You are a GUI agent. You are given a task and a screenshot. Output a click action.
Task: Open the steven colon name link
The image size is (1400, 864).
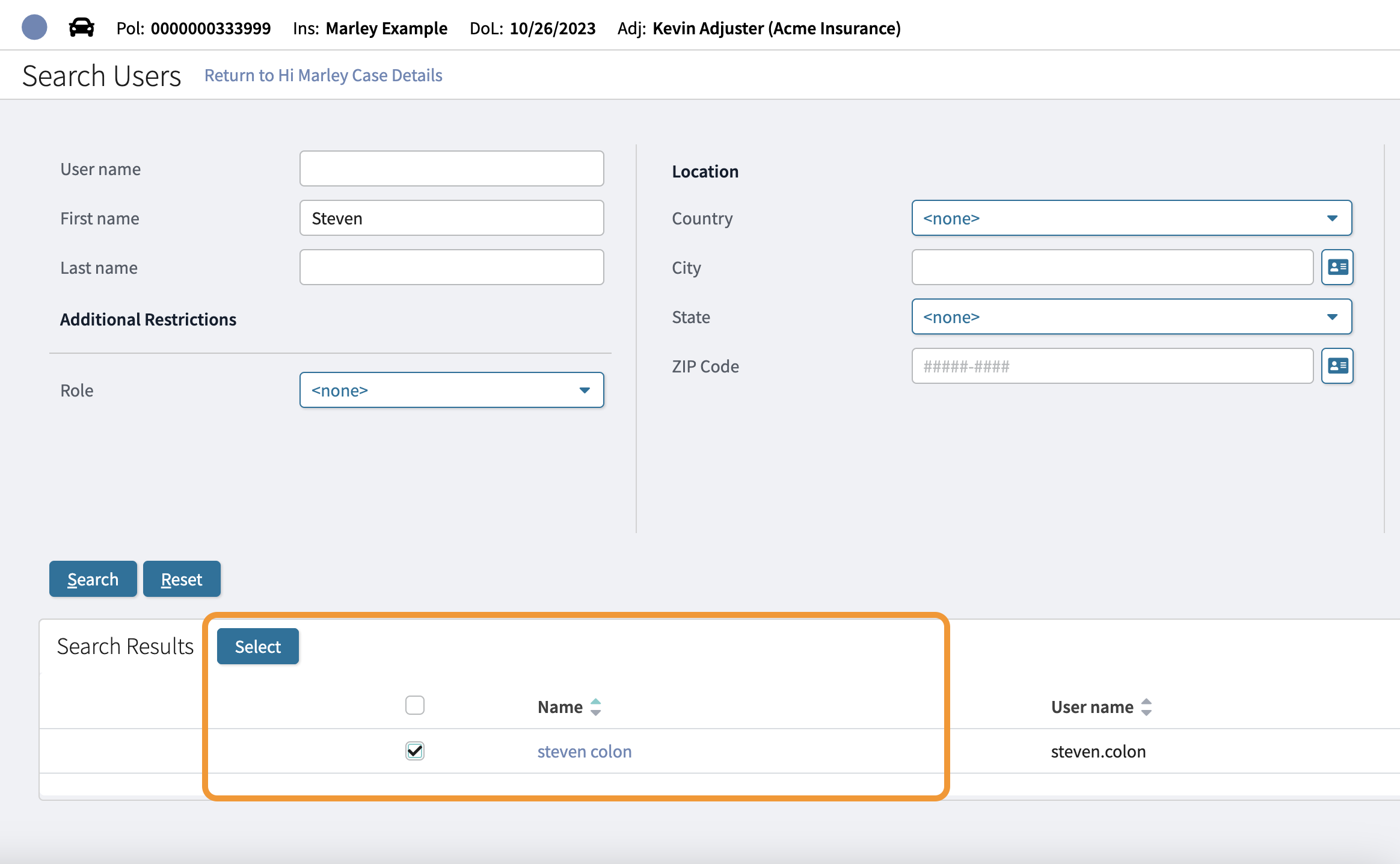click(x=584, y=751)
